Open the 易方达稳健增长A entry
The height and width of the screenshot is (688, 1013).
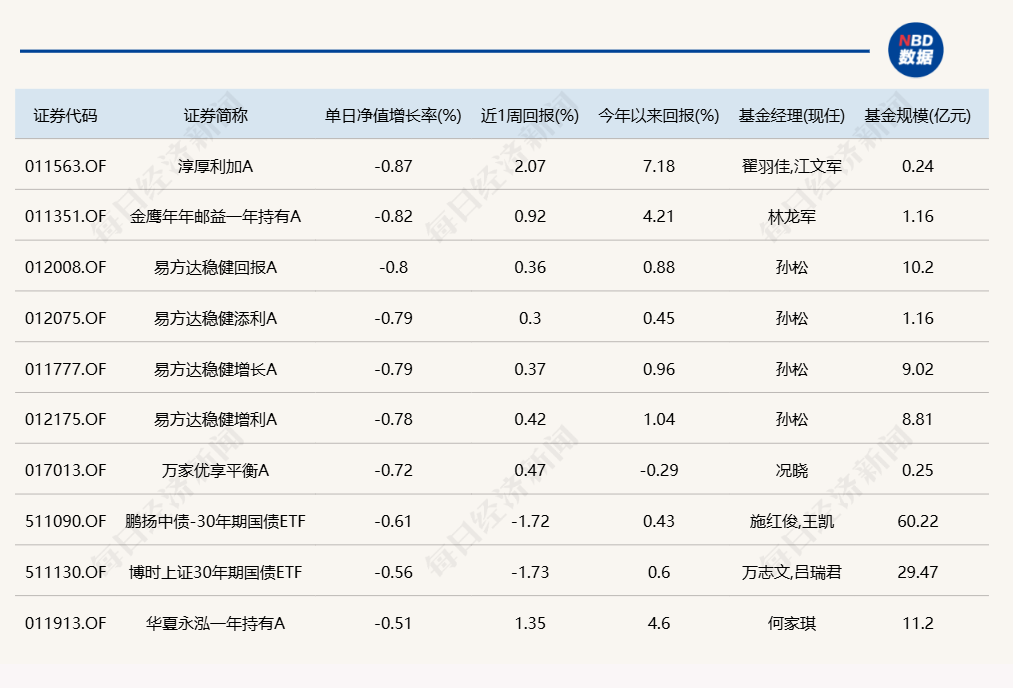pos(215,369)
